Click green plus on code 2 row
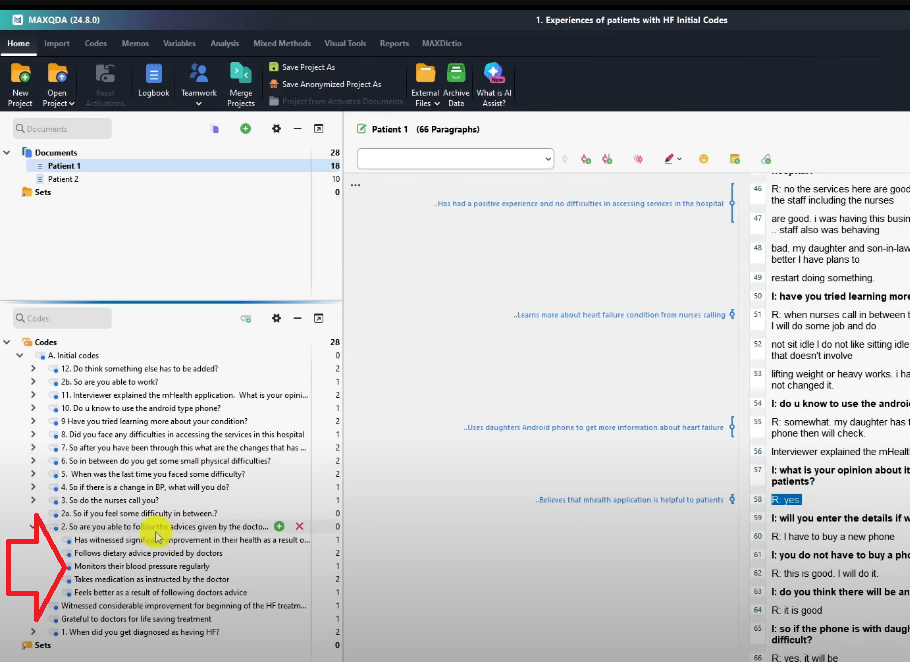The width and height of the screenshot is (910, 662). [279, 526]
